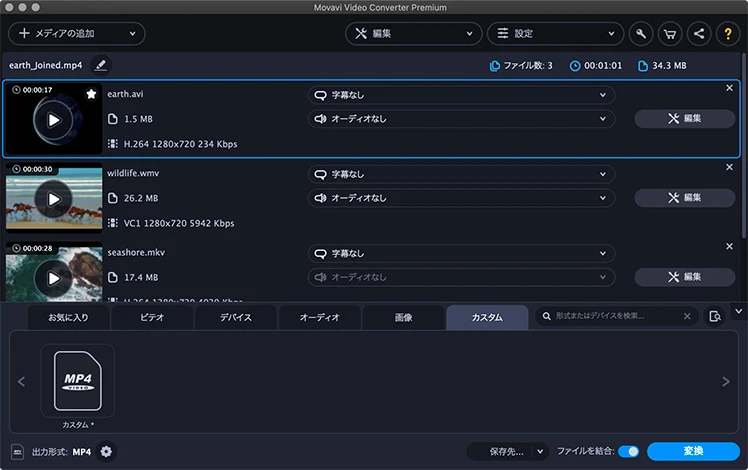Rename earth_joined.mp4 with the pencil icon
Viewport: 748px width, 470px height.
coord(101,65)
